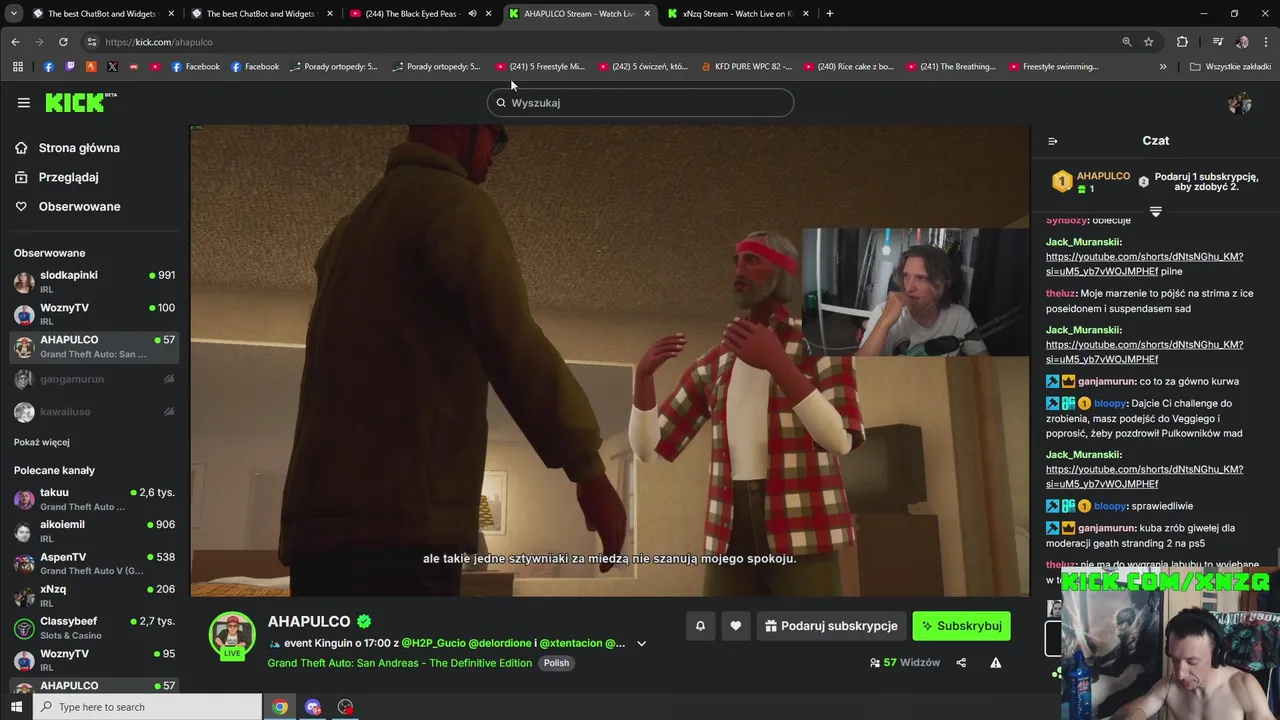Click Podaruj subskrypcje button
The width and height of the screenshot is (1280, 720).
pyautogui.click(x=831, y=626)
